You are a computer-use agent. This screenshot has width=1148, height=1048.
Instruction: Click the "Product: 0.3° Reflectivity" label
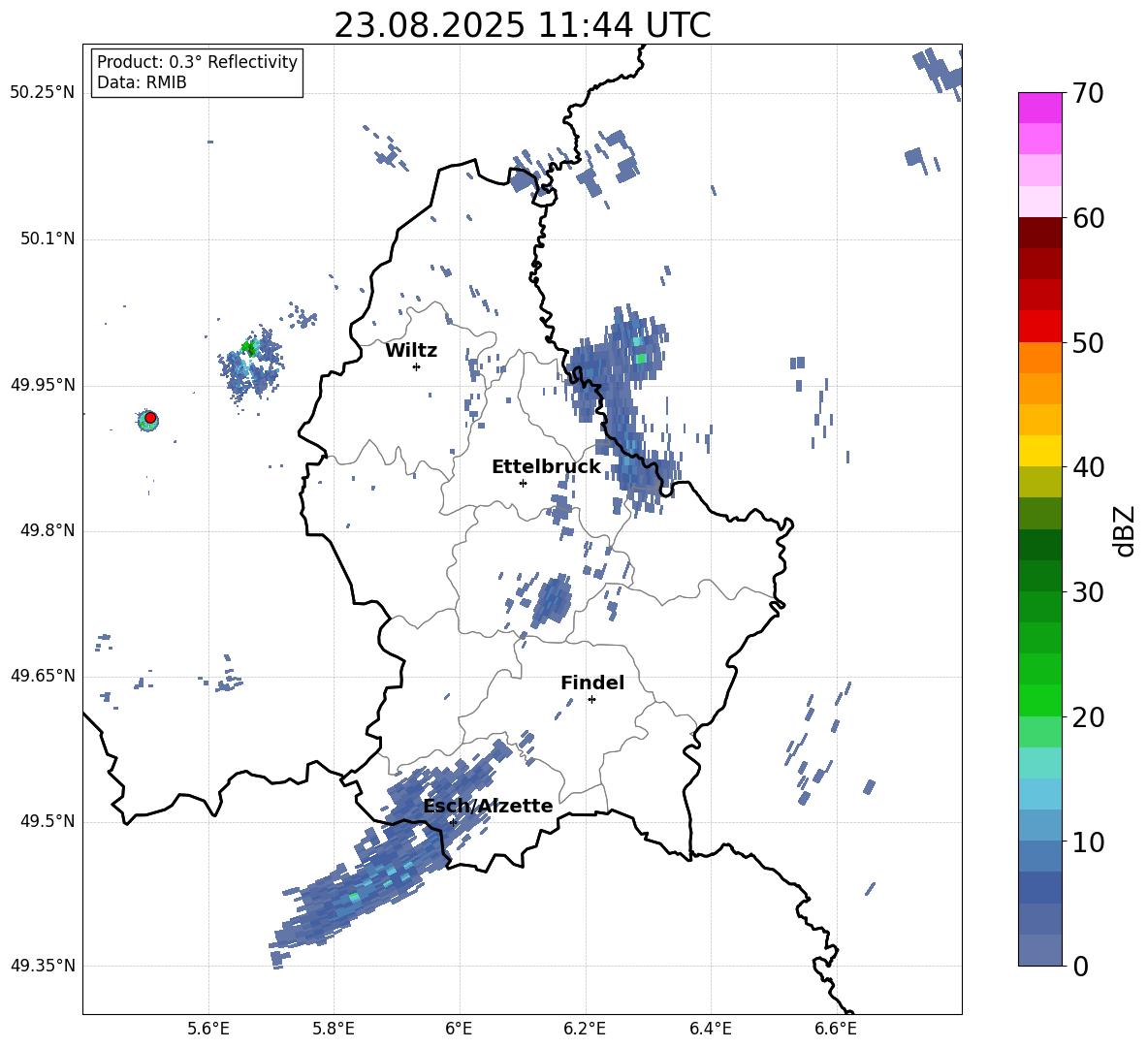point(197,62)
